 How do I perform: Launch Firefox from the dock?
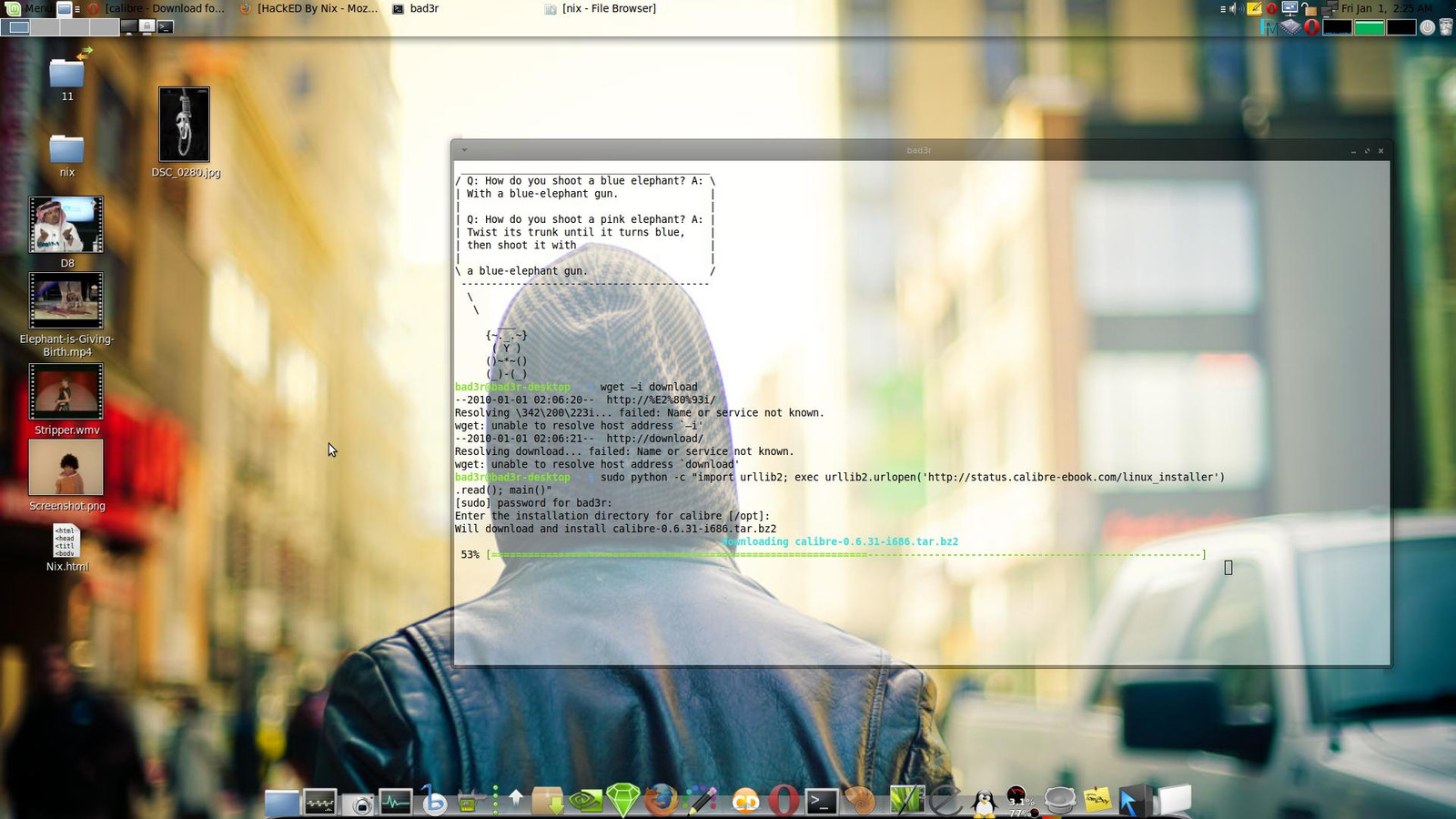click(x=662, y=801)
